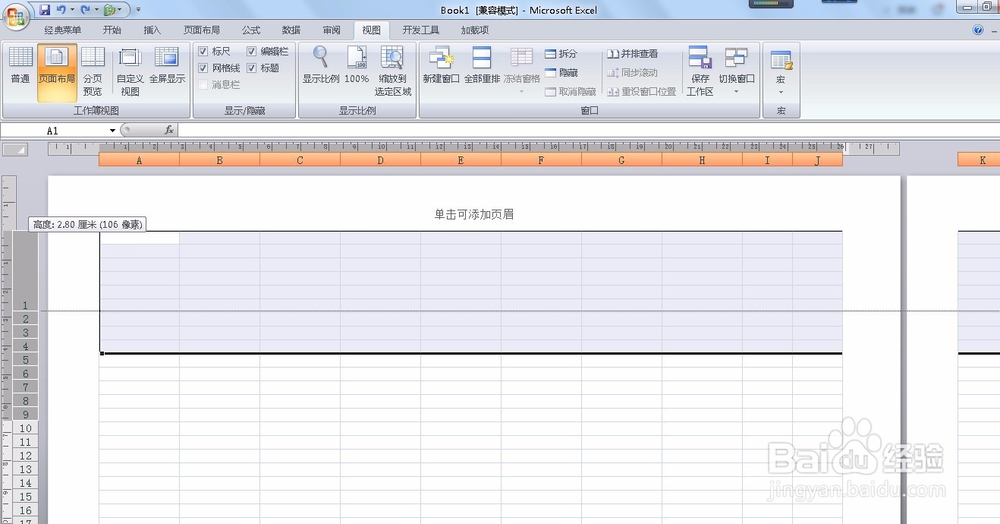Split the window (拆分)
Screen dimensions: 1000x524
[x=561, y=54]
